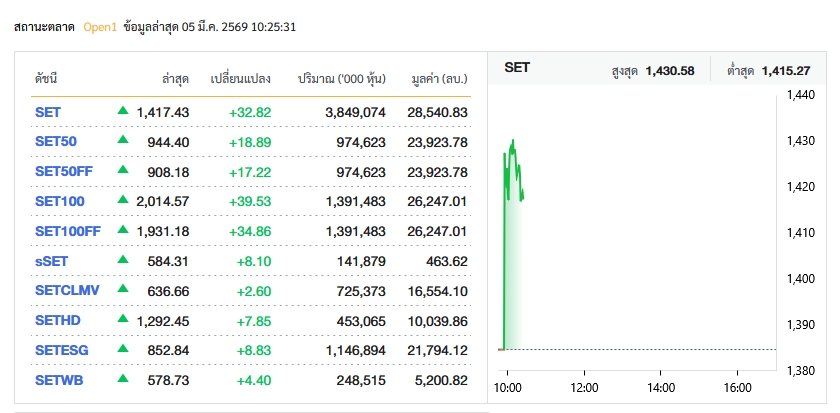Open the SET50 index link
Screen dimensions: 840x413
point(55,142)
